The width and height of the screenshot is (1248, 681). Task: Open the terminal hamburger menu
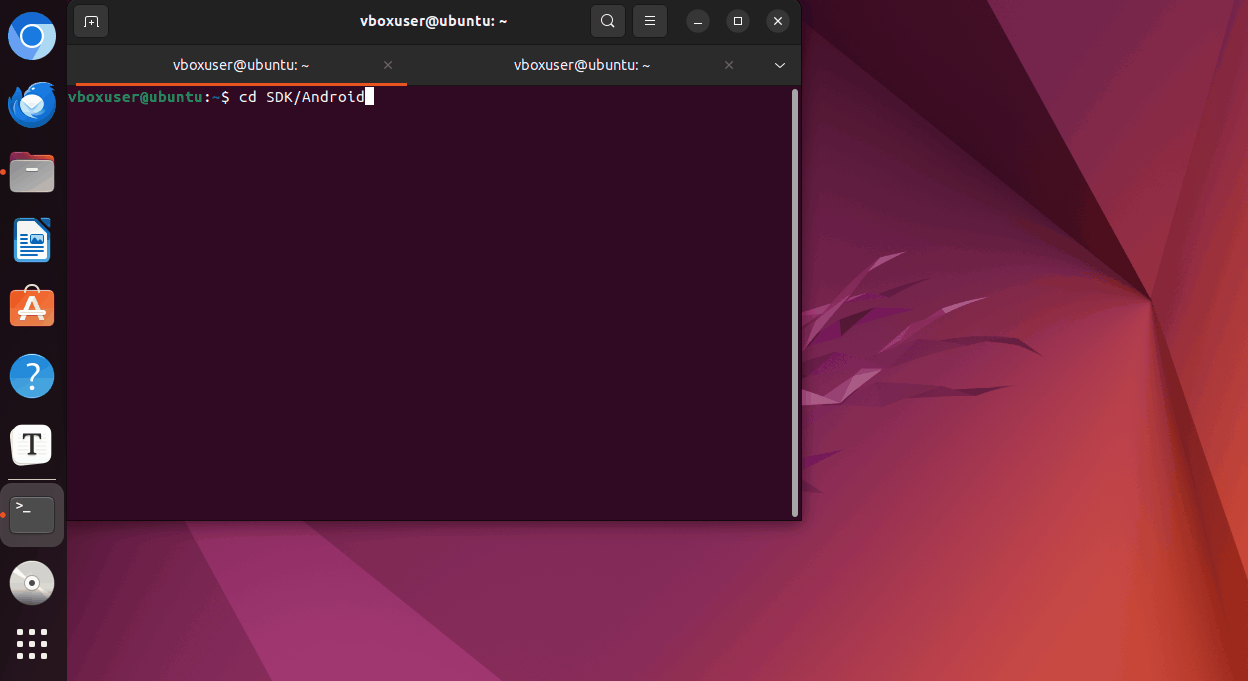(650, 21)
